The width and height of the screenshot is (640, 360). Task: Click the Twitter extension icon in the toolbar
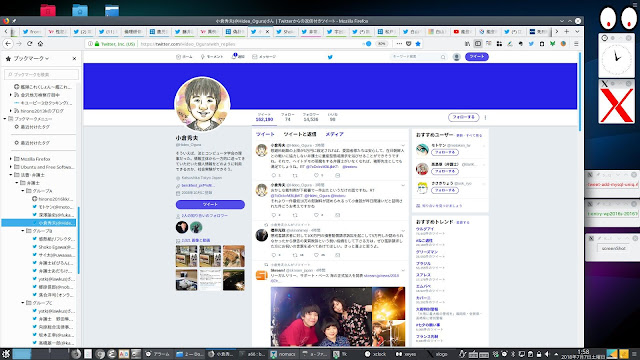[531, 44]
